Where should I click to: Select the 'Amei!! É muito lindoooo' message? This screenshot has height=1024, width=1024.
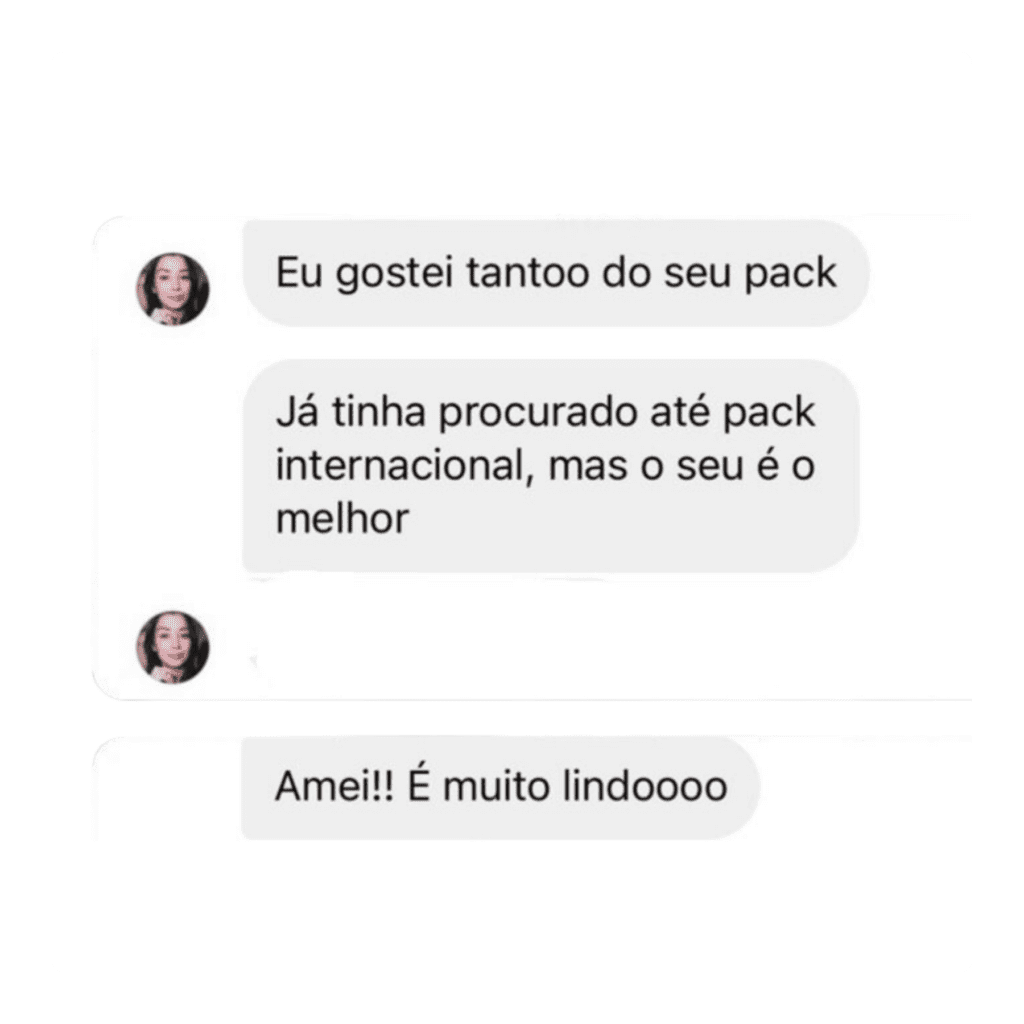(x=501, y=786)
